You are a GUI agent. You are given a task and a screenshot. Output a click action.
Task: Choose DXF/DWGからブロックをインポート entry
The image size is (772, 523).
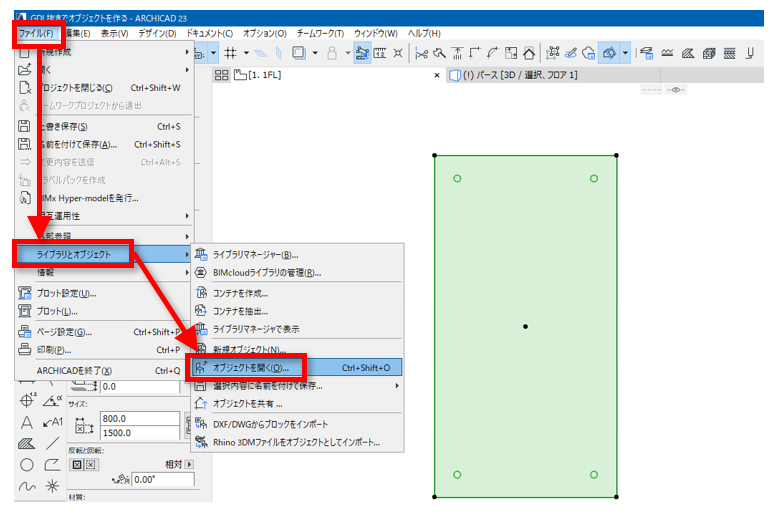pyautogui.click(x=297, y=424)
